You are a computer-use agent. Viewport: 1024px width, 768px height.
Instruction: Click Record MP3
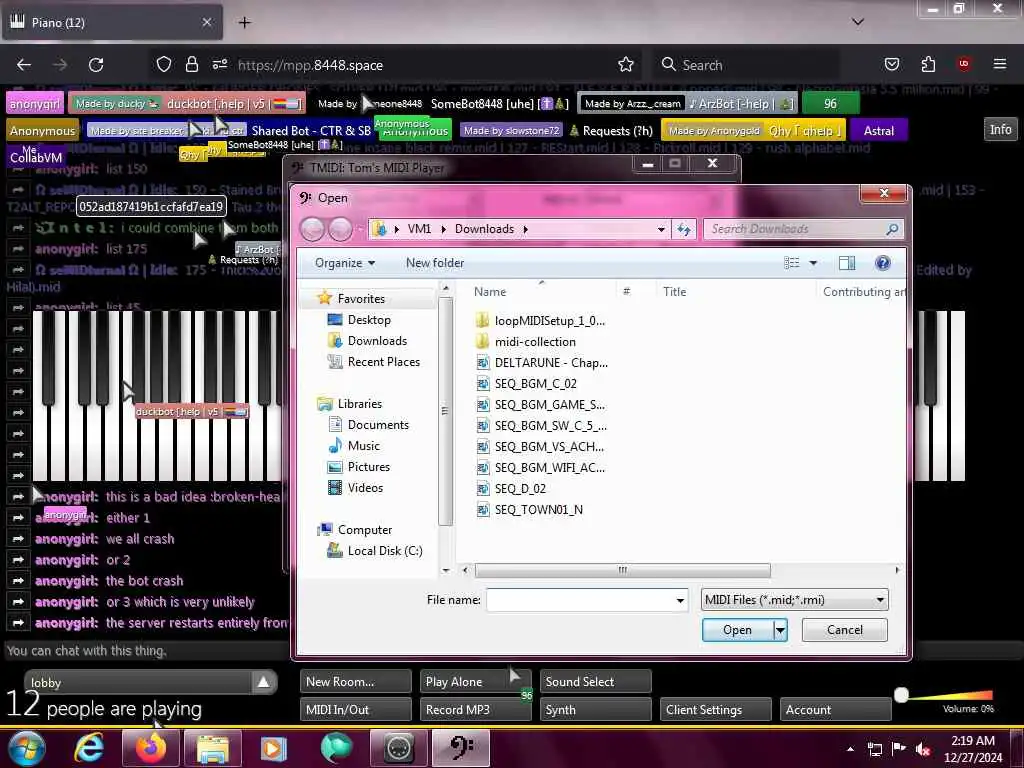tap(475, 709)
